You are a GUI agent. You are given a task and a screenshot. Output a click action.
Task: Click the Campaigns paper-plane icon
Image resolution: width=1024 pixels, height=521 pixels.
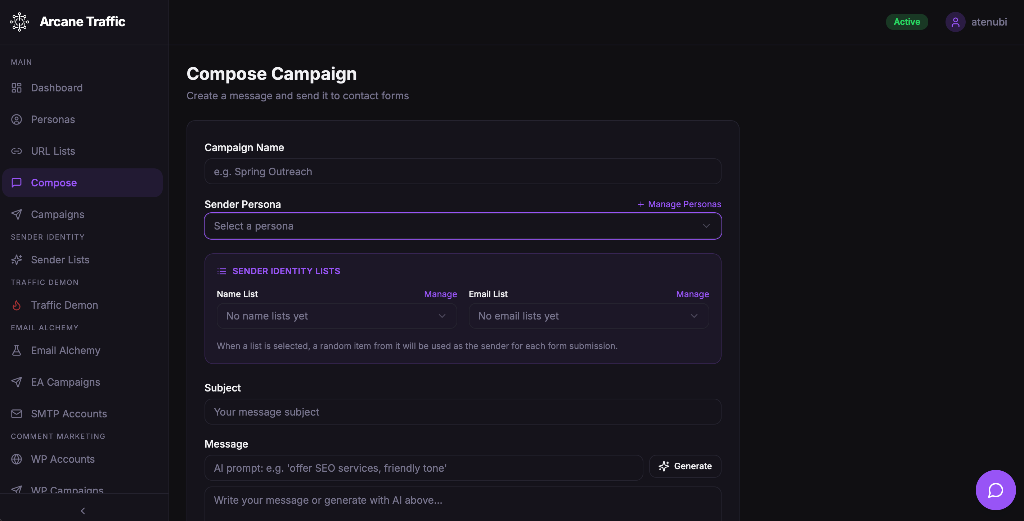point(17,214)
